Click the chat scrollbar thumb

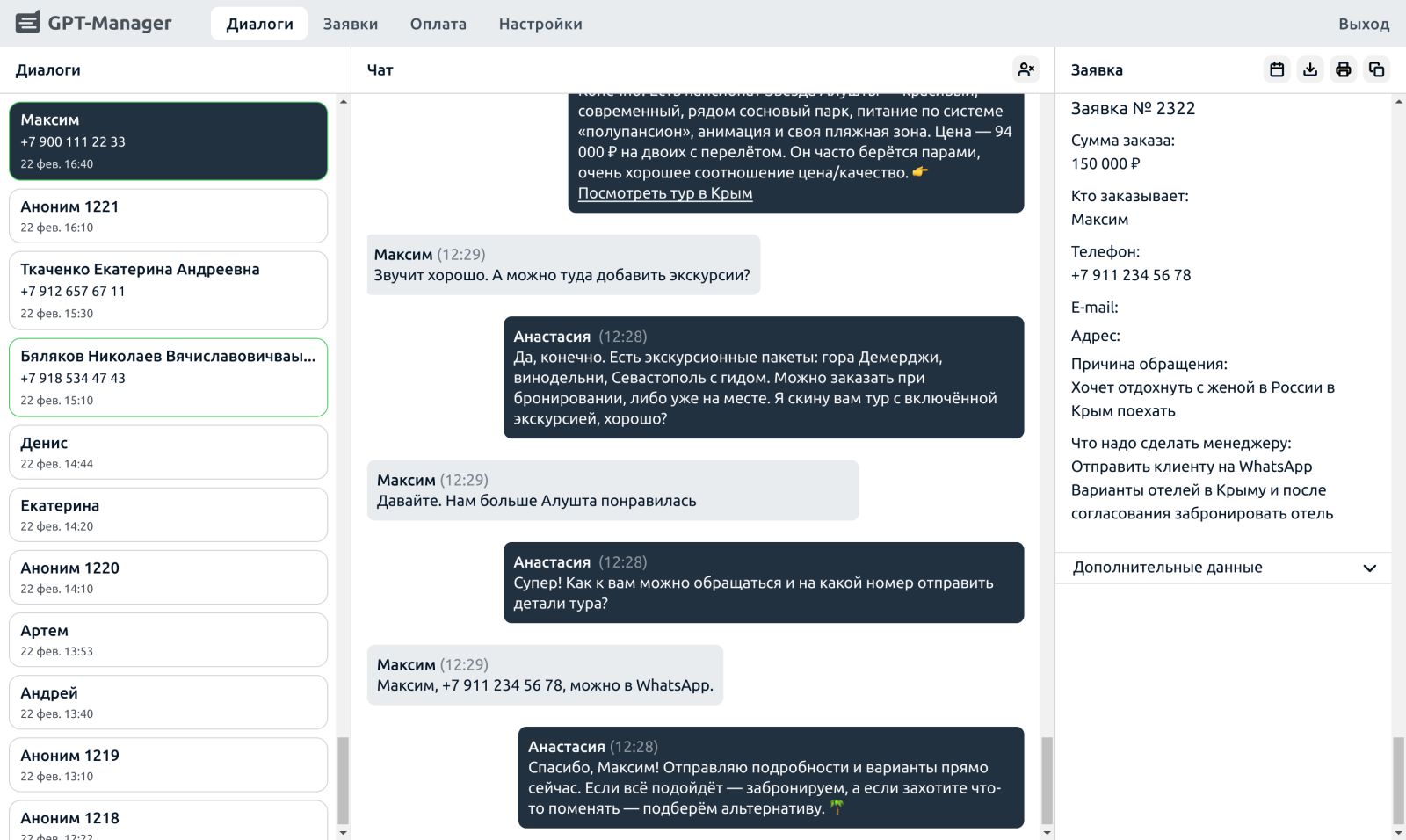pyautogui.click(x=1047, y=780)
